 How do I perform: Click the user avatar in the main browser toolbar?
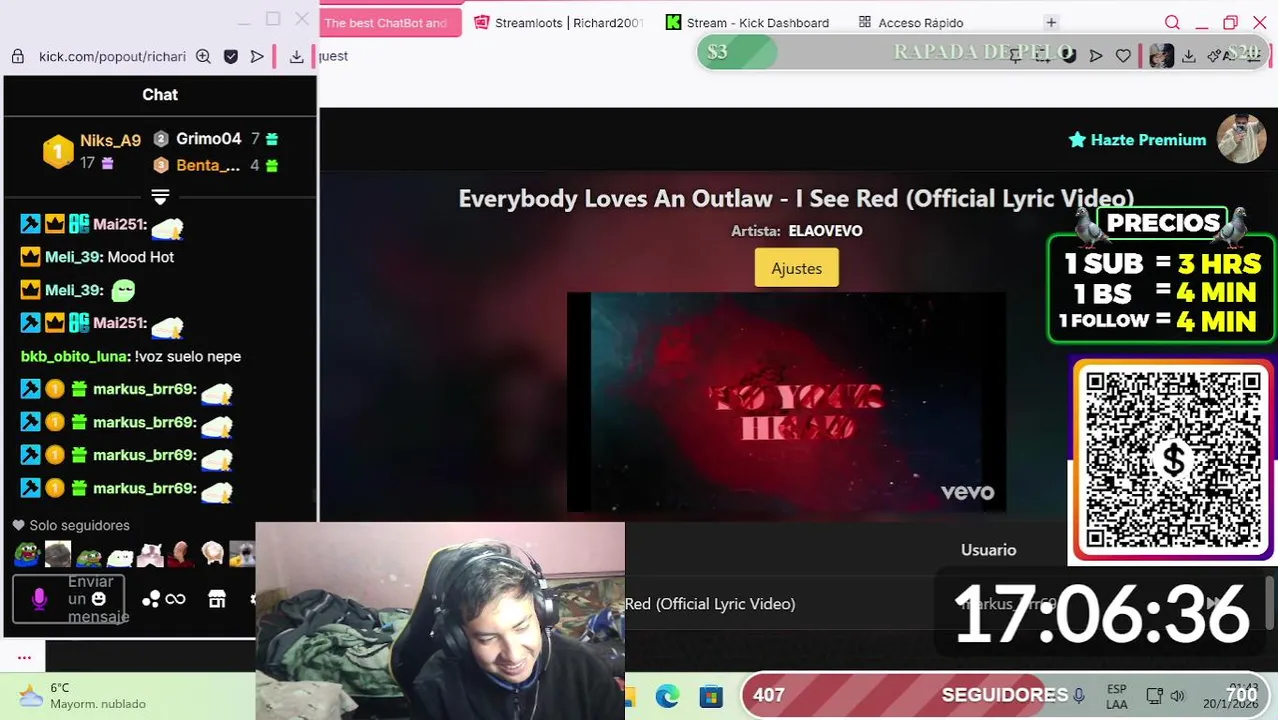pos(1161,56)
